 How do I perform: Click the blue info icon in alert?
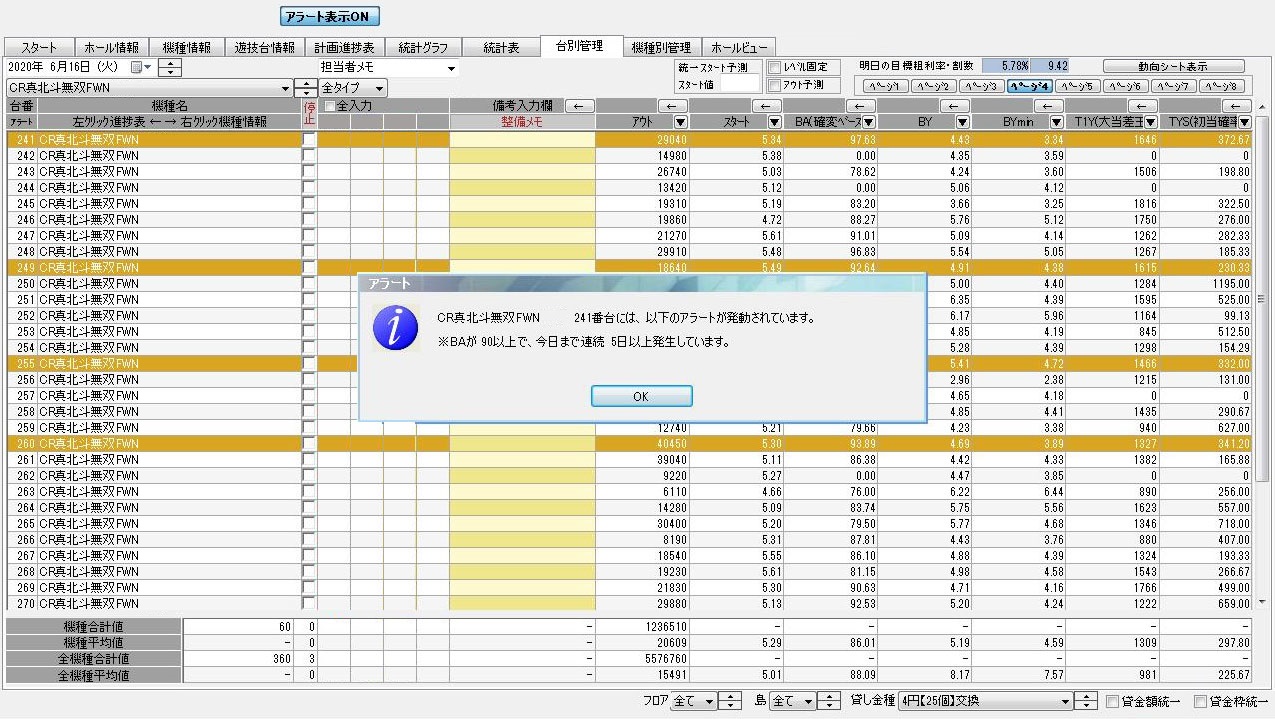point(394,327)
